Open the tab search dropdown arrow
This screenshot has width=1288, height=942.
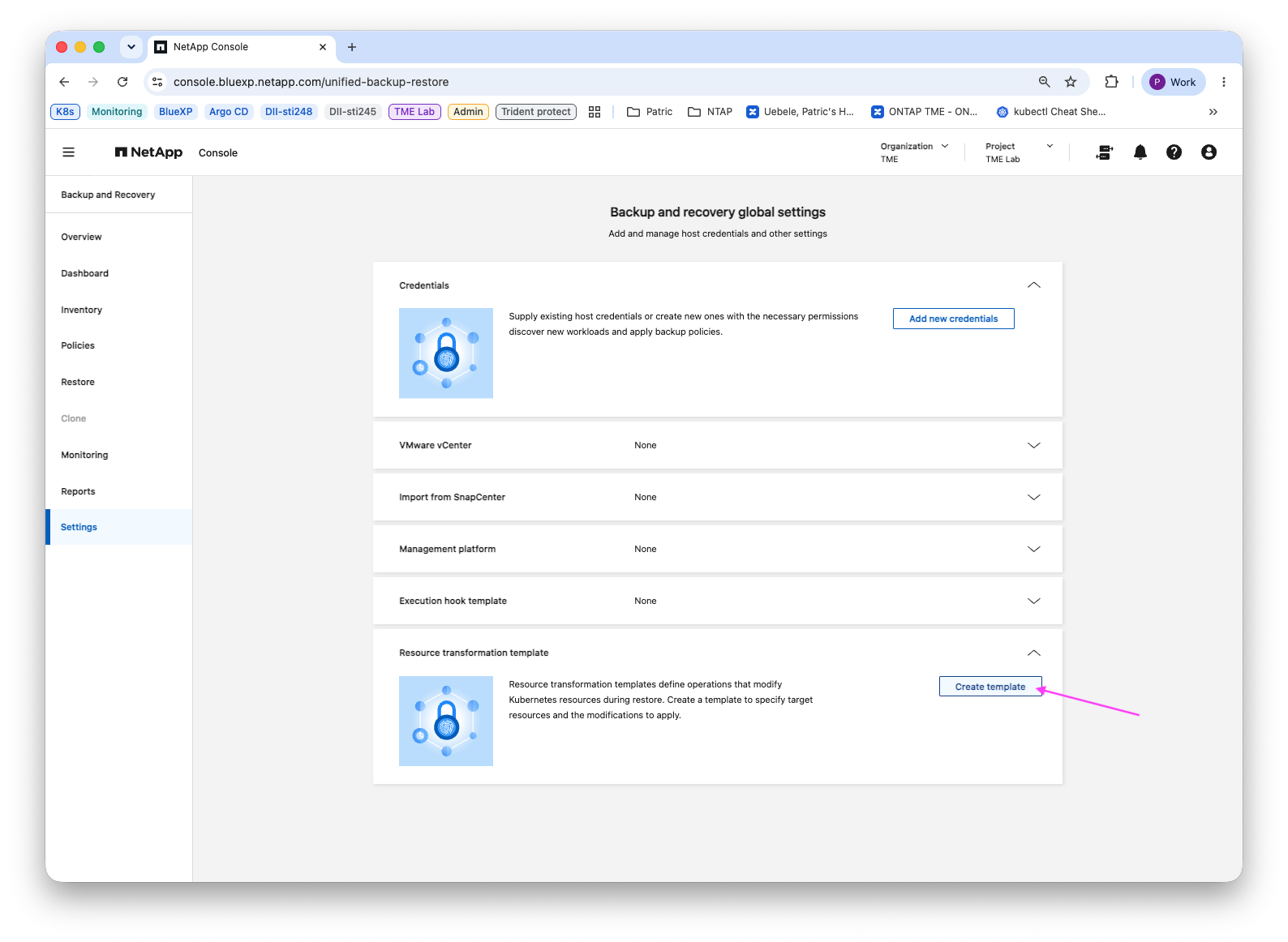(131, 47)
